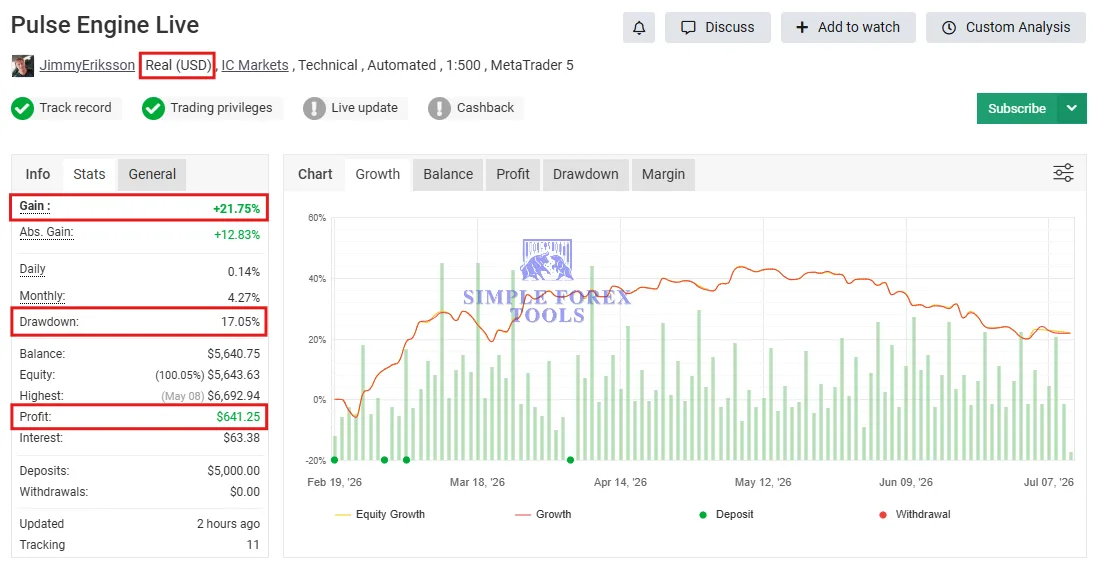Click the Live update warning icon

tap(314, 108)
